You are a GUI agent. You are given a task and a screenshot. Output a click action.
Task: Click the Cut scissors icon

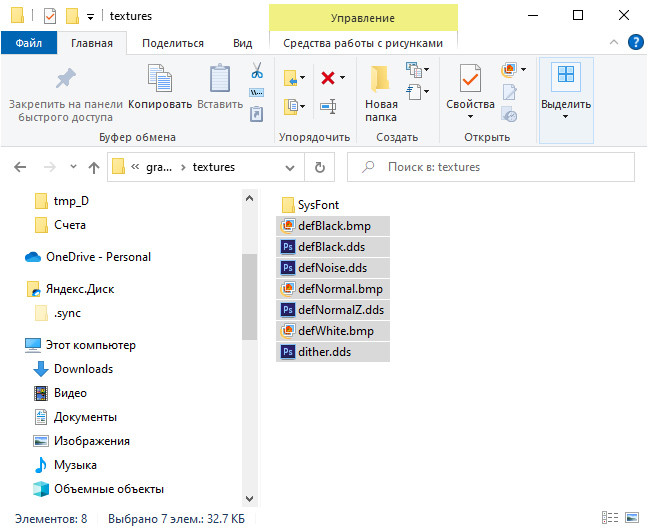(x=257, y=70)
